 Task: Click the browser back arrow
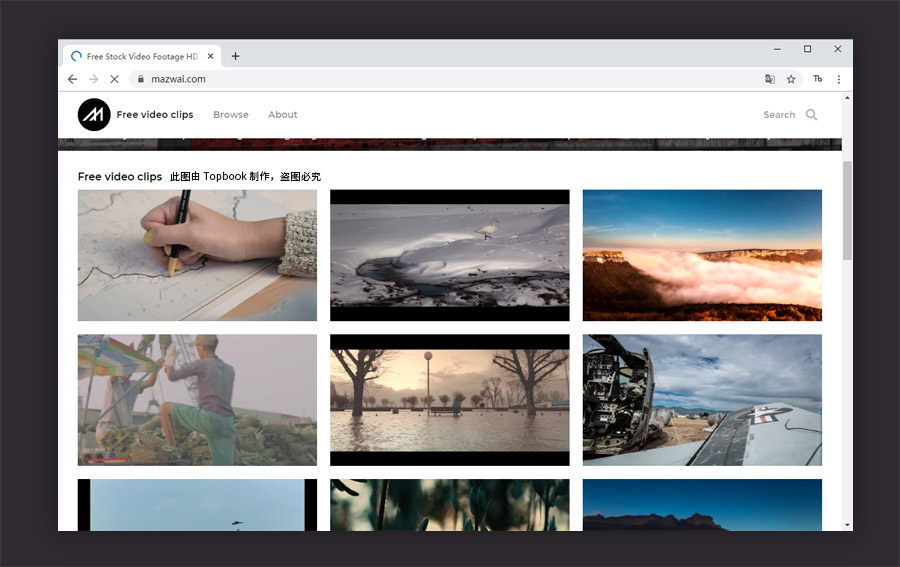point(72,79)
